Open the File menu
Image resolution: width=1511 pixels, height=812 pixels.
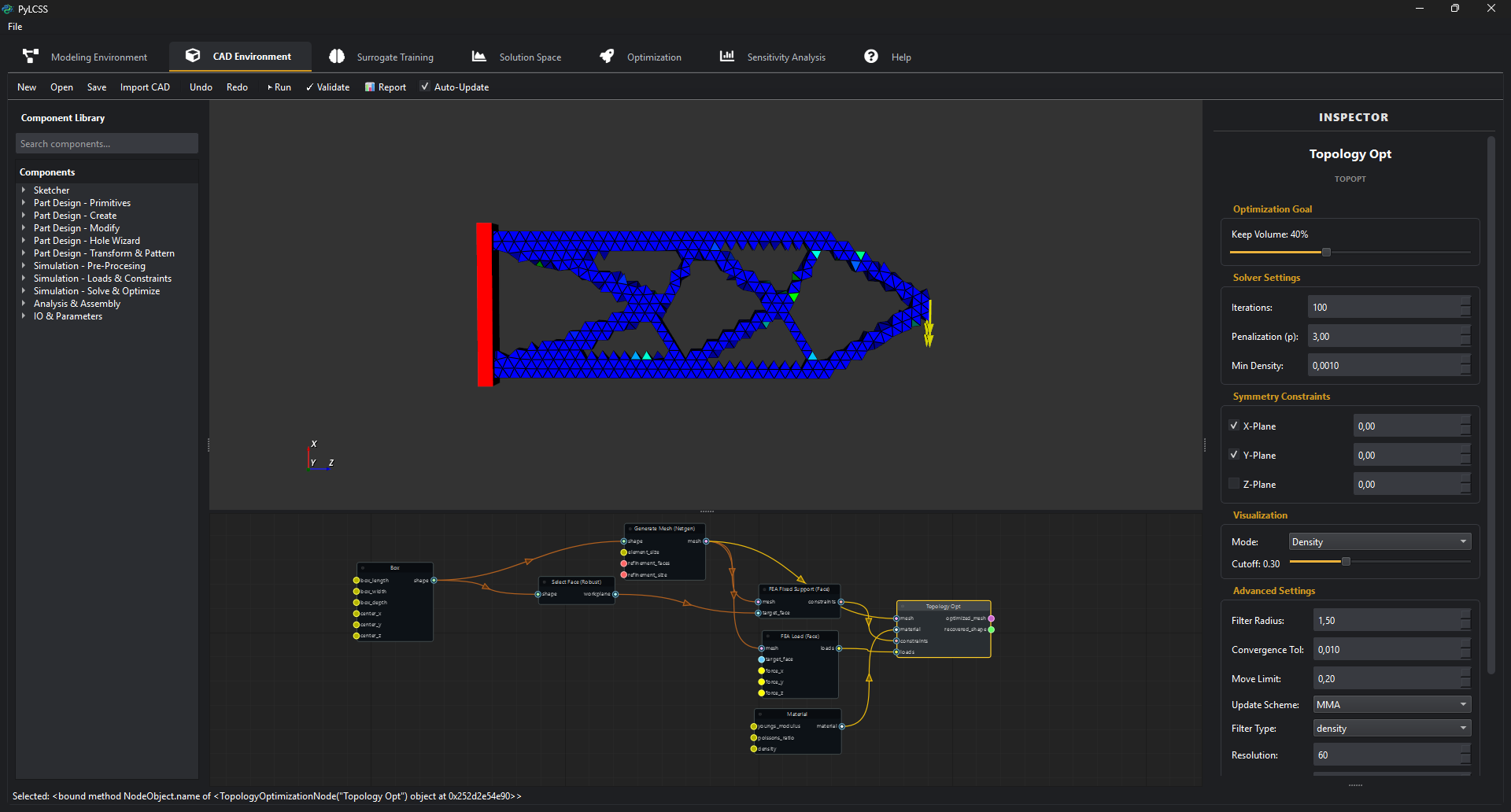click(x=15, y=27)
